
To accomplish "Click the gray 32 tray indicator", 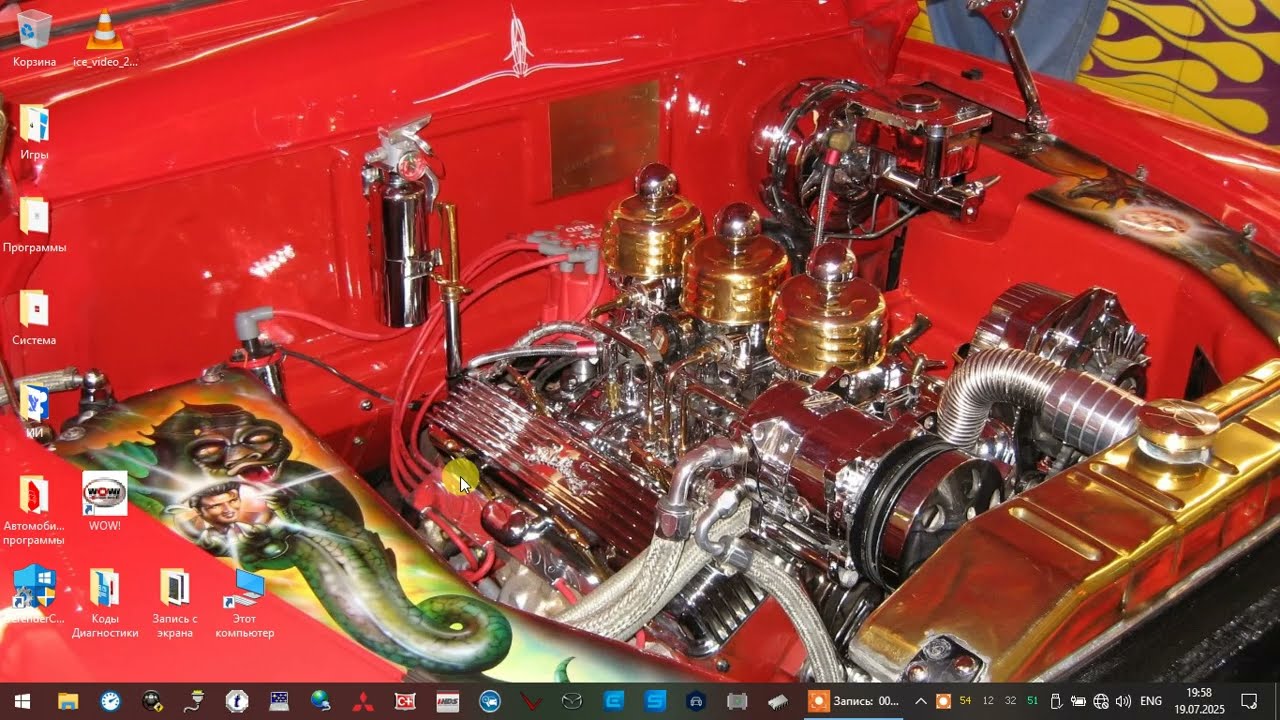I will pyautogui.click(x=1010, y=701).
